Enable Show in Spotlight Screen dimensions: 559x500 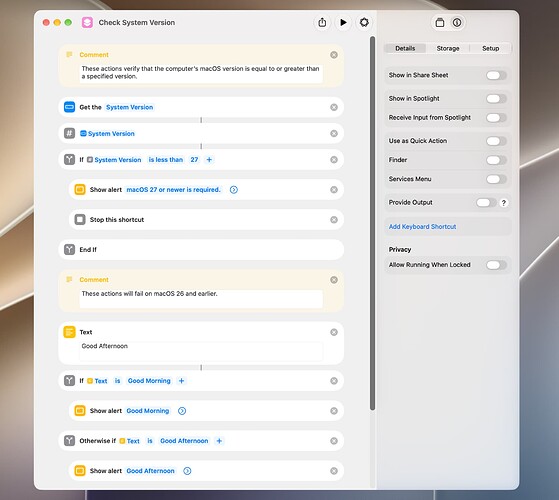(496, 99)
